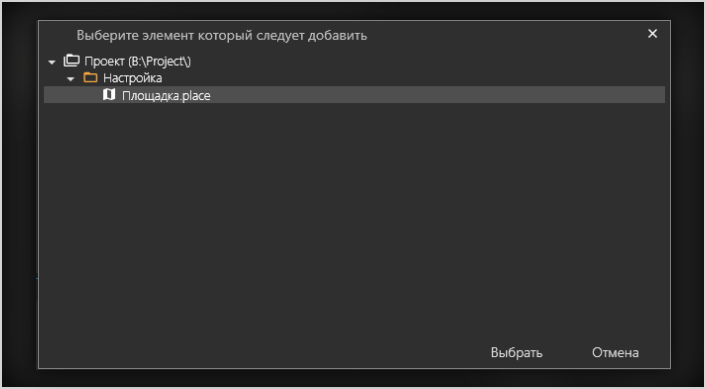Pick the .place file map glyph
706x389 pixels.
[109, 95]
